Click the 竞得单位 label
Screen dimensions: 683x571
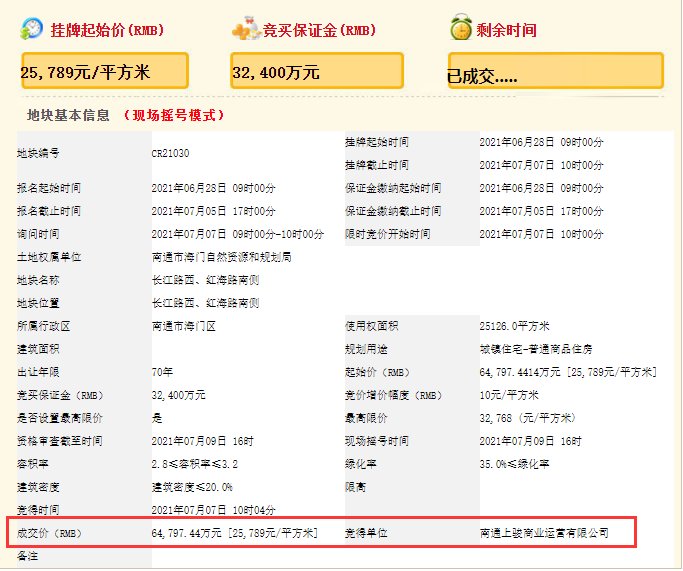coord(366,534)
